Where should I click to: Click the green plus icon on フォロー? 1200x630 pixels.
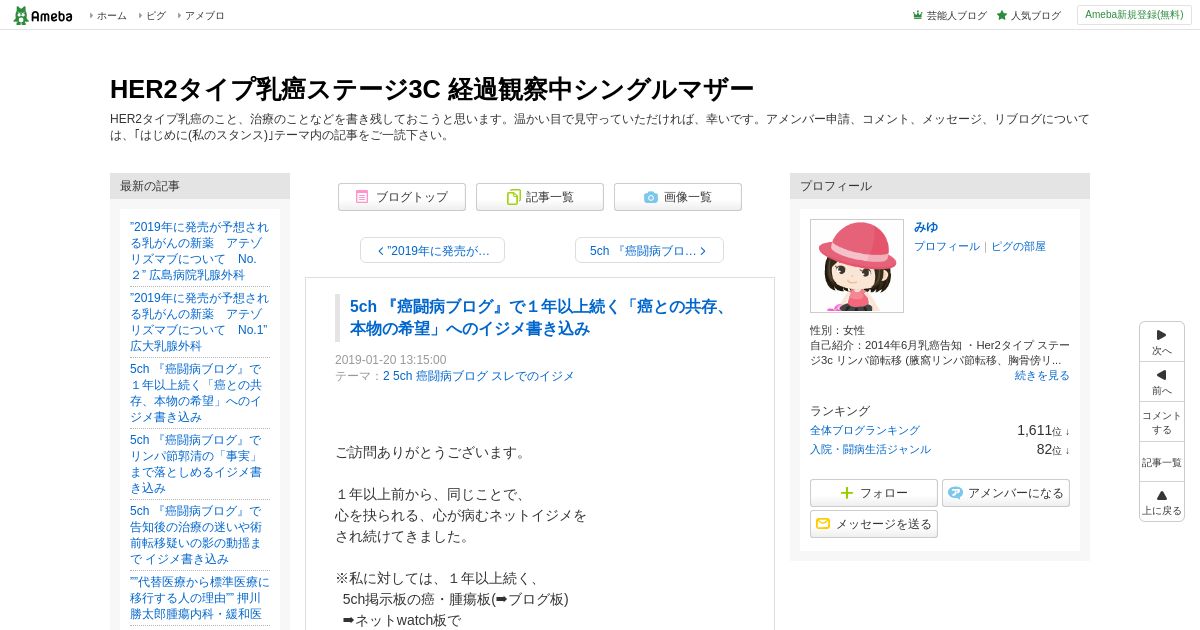tap(847, 493)
